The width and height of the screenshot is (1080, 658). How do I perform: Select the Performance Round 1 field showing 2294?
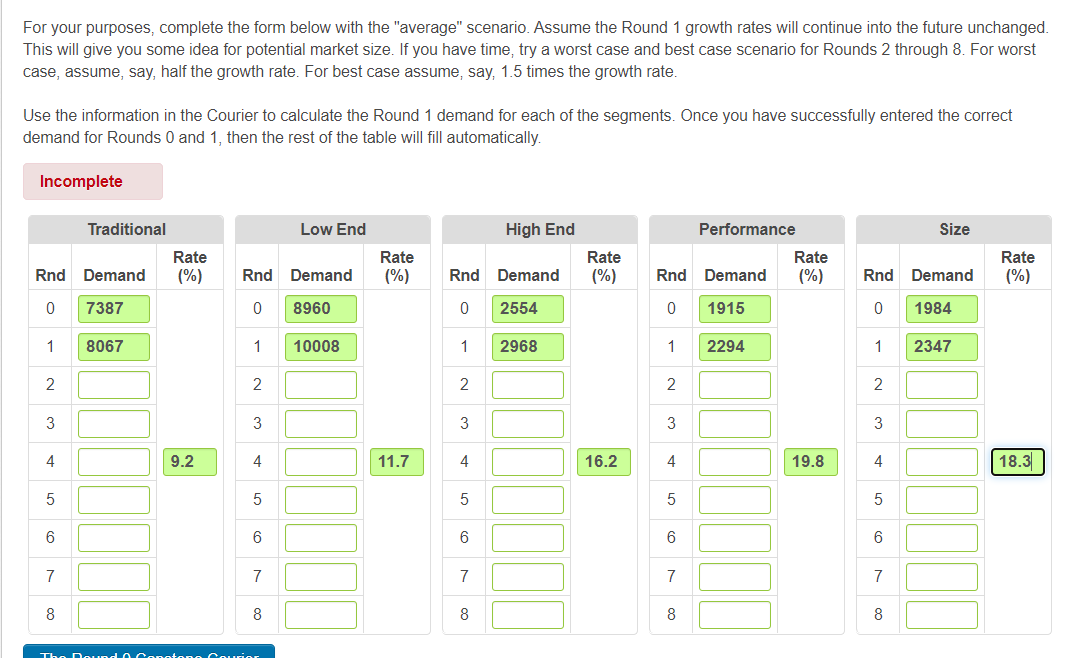click(735, 346)
